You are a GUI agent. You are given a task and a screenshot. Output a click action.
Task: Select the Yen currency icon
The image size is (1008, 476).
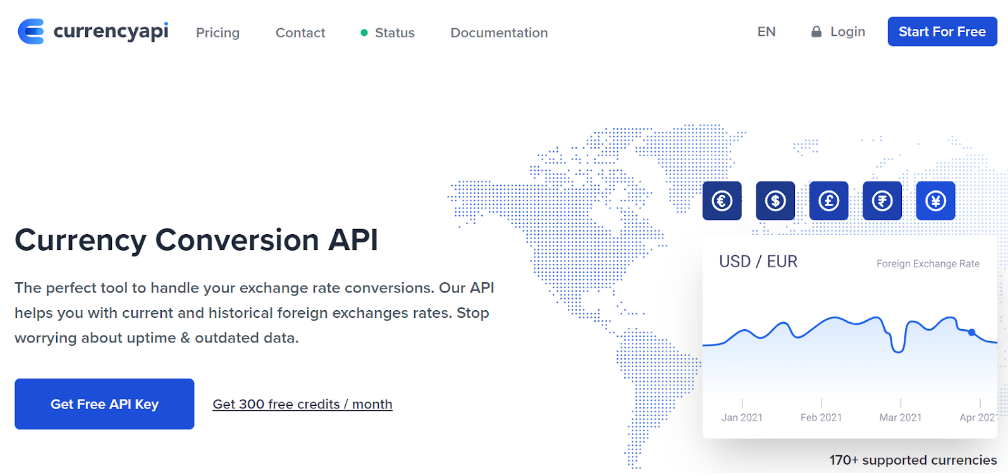[935, 201]
